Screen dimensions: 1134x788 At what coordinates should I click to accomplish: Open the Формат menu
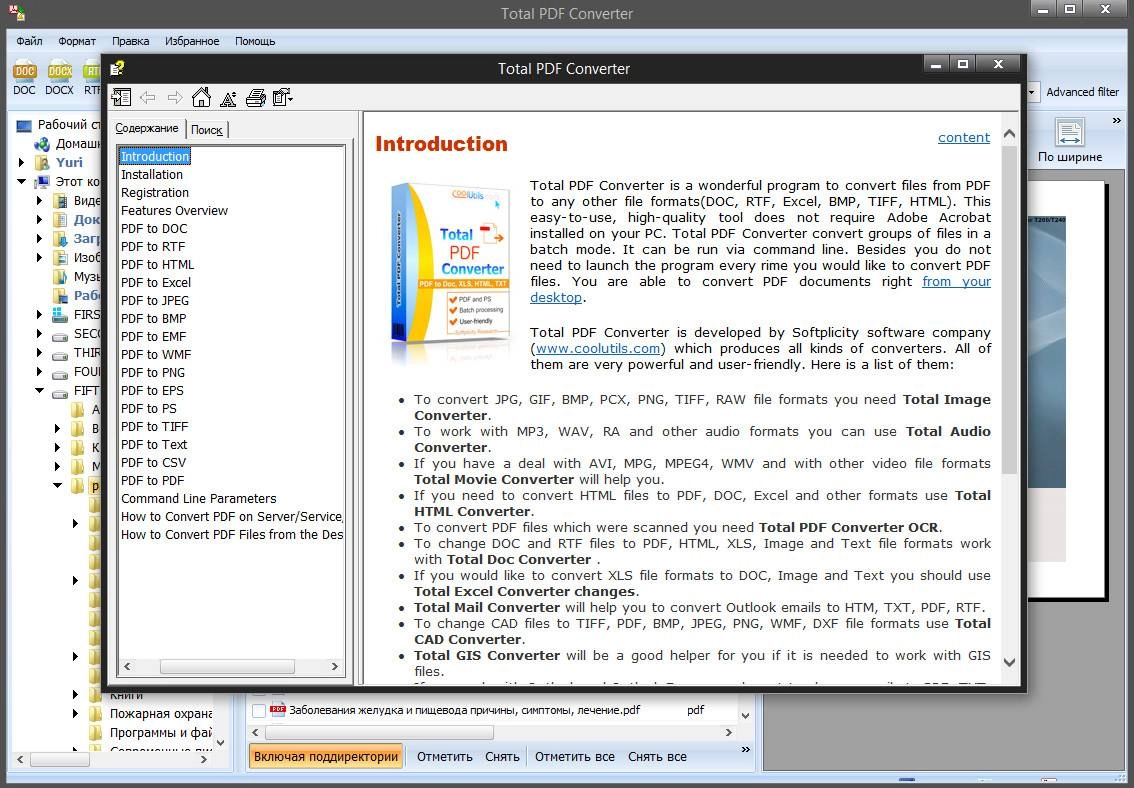pos(77,41)
